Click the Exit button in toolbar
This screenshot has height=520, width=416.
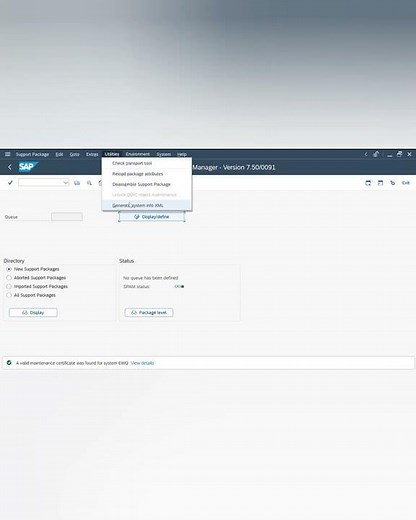pyautogui.click(x=406, y=183)
